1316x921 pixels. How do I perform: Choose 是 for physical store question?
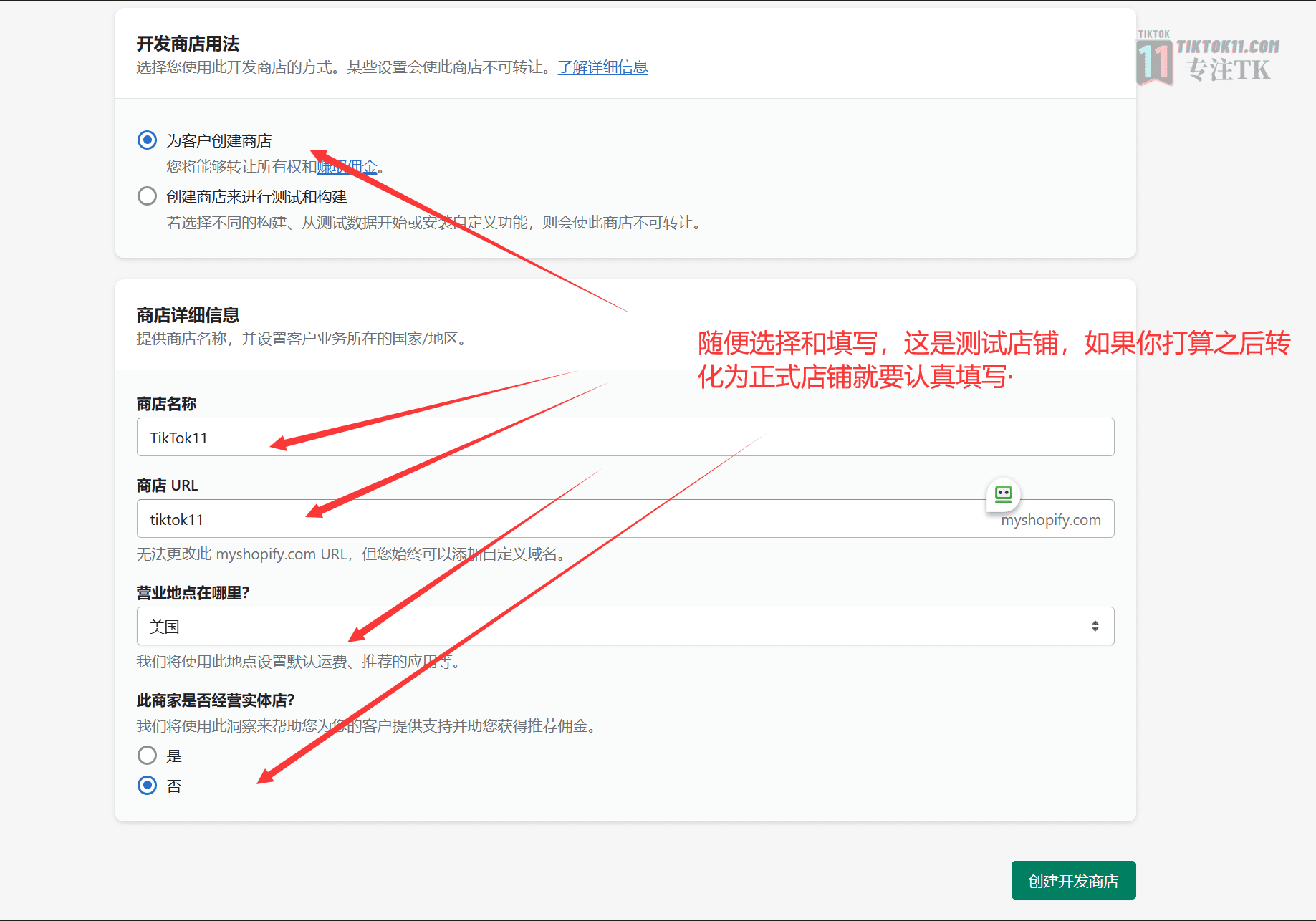pyautogui.click(x=147, y=755)
